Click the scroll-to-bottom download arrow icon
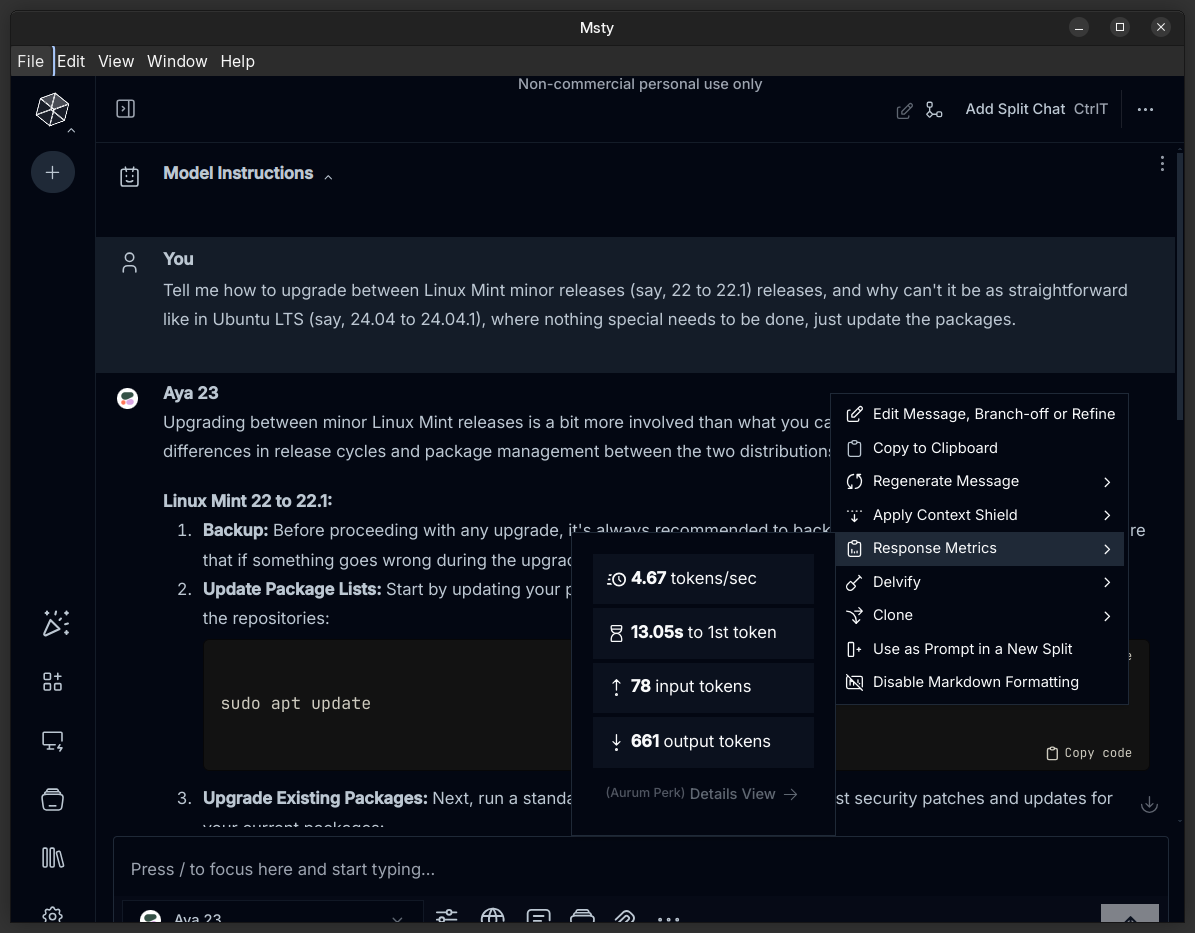Image resolution: width=1195 pixels, height=933 pixels. tap(1149, 804)
